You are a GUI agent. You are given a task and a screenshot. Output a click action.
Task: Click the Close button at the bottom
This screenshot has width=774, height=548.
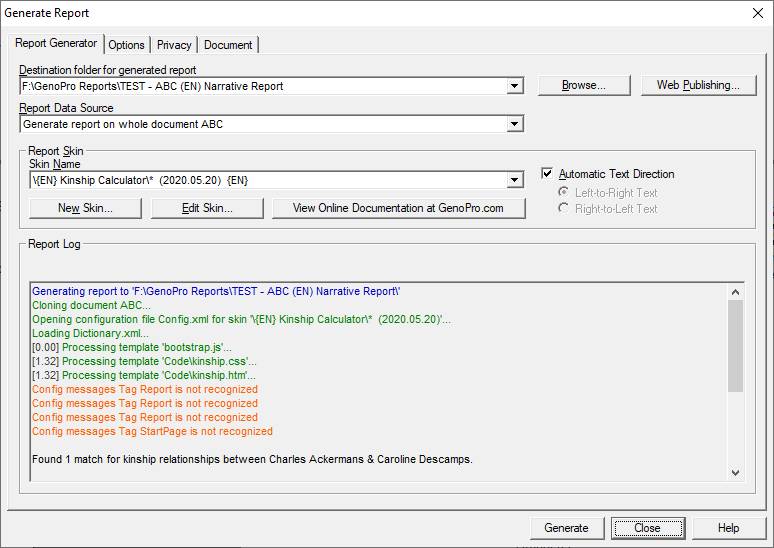coord(648,528)
